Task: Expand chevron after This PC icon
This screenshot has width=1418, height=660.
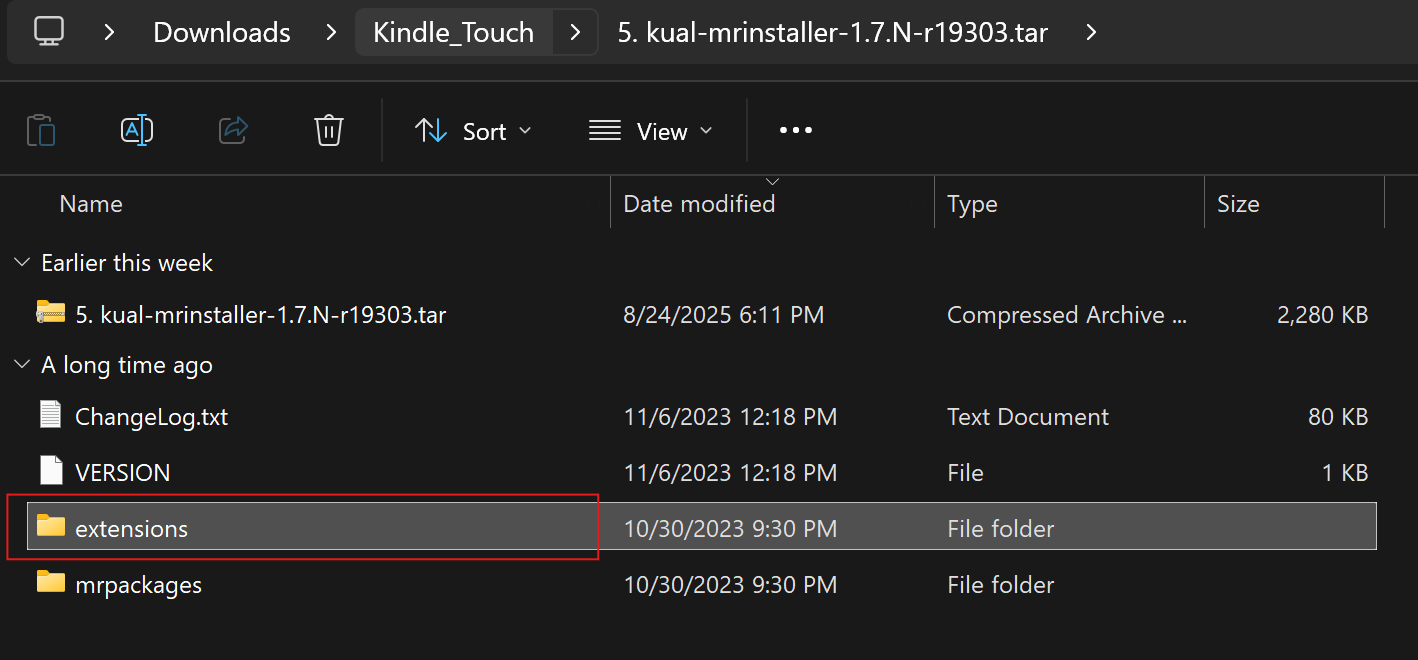Action: (109, 32)
